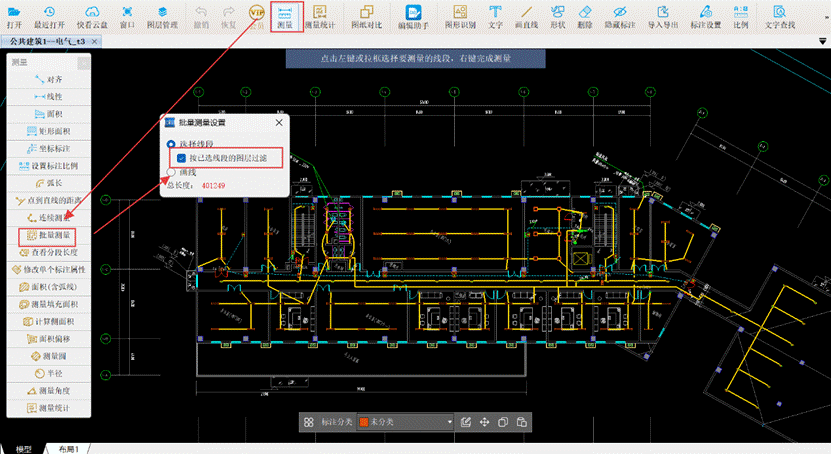Select 弧长 arc length
This screenshot has height=454, width=831.
49,183
